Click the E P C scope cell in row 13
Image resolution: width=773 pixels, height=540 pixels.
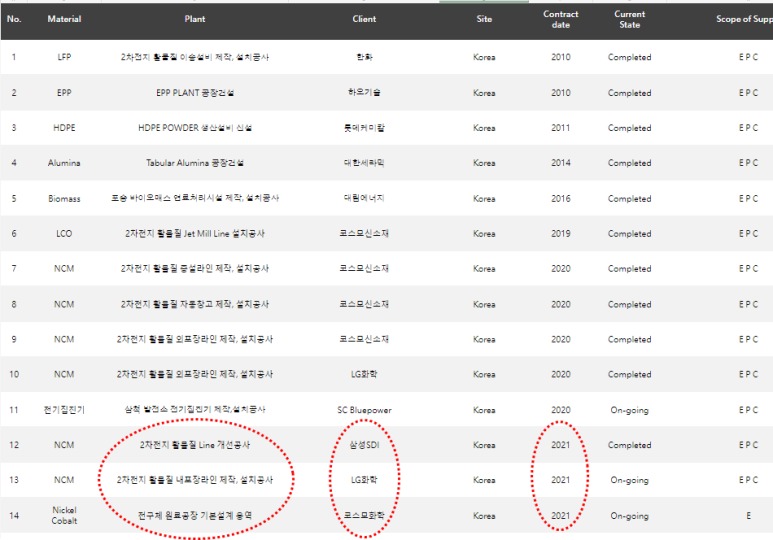(x=748, y=480)
